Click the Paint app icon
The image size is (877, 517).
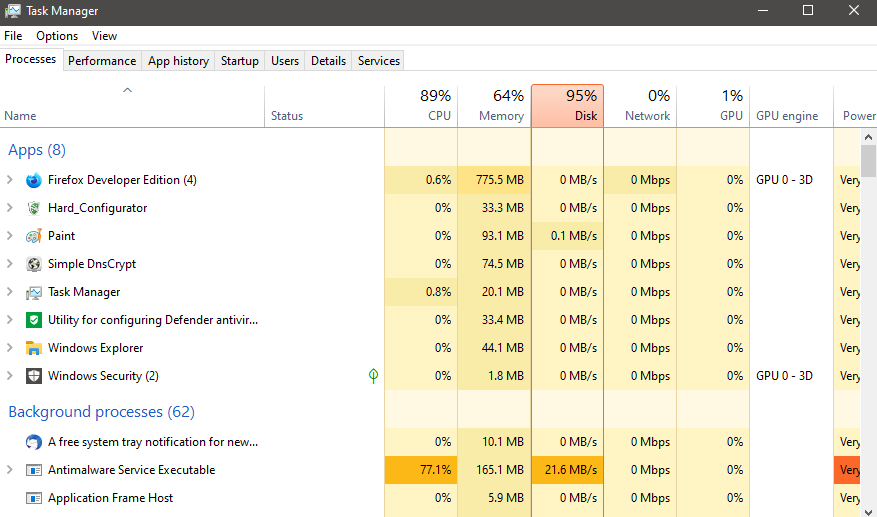point(34,236)
